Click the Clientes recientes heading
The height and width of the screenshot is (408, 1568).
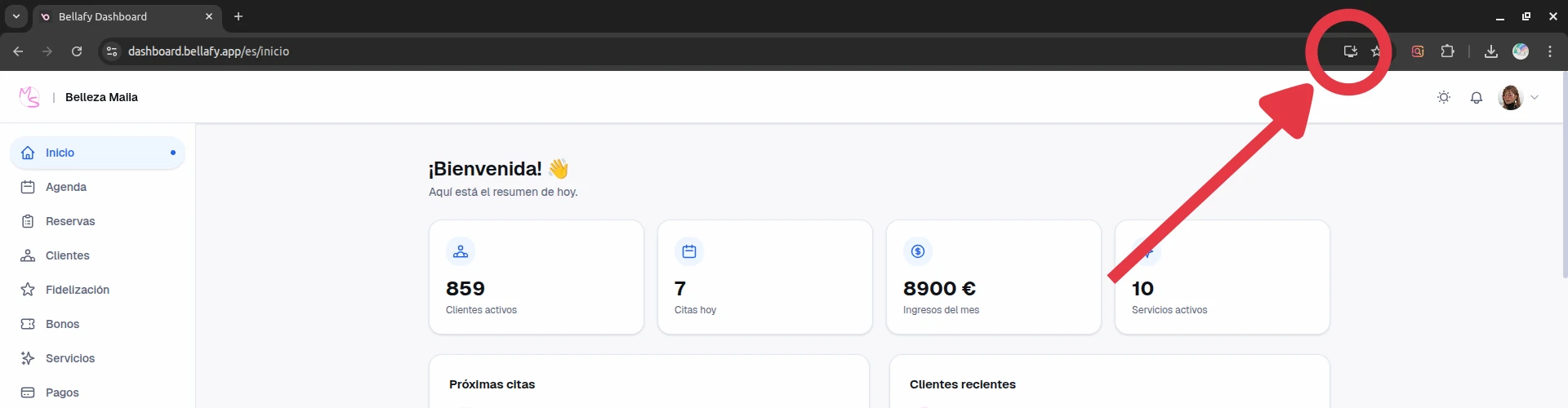tap(963, 384)
